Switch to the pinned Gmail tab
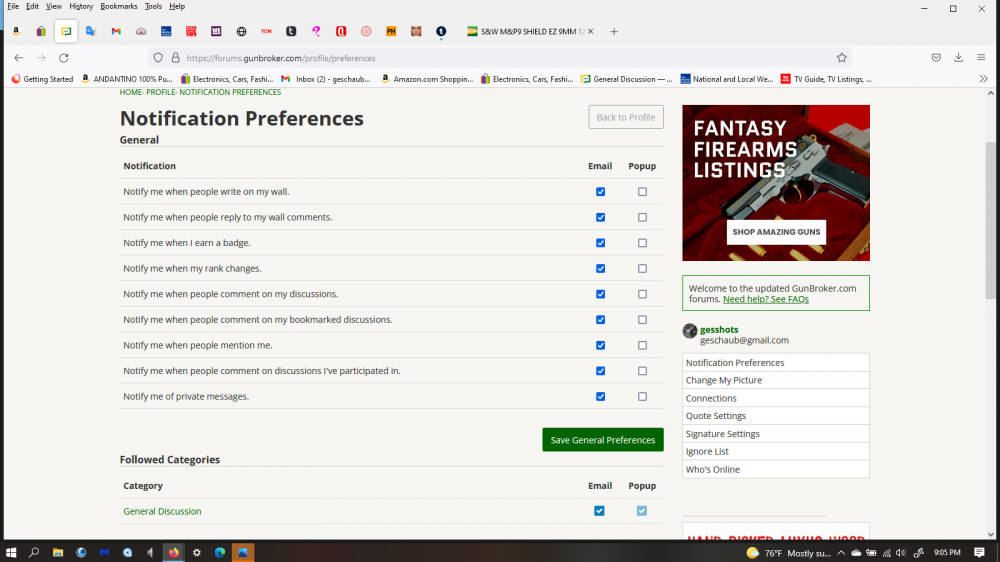This screenshot has width=1000, height=562. 116,31
